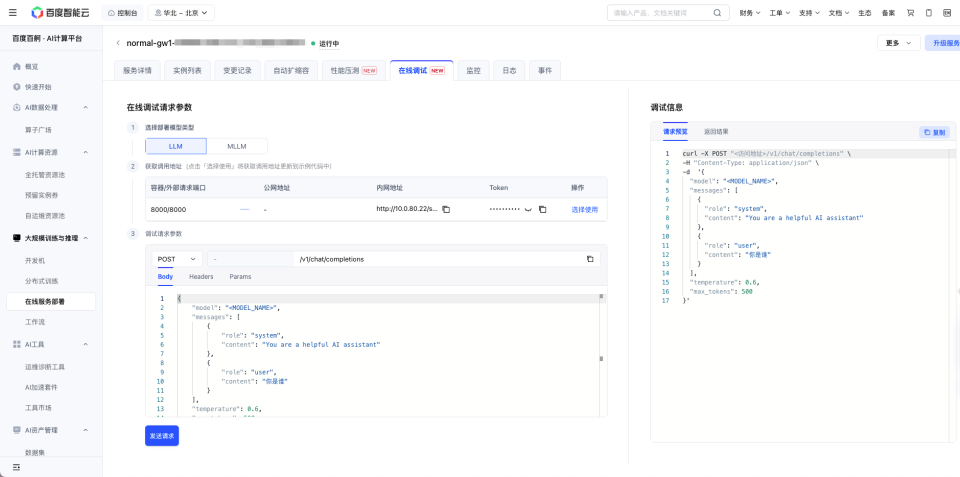This screenshot has height=477, width=960.
Task: Copy the /v1/chat/completions URL
Action: 590,259
